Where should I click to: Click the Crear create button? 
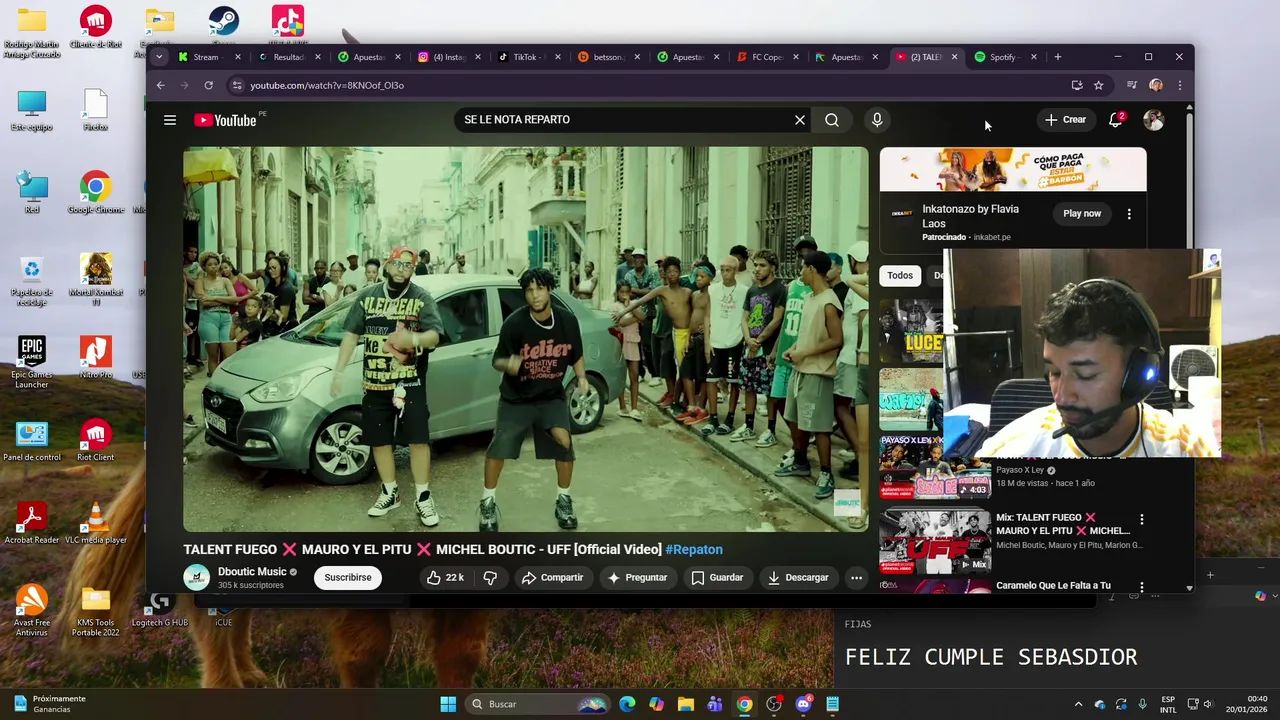[1065, 120]
